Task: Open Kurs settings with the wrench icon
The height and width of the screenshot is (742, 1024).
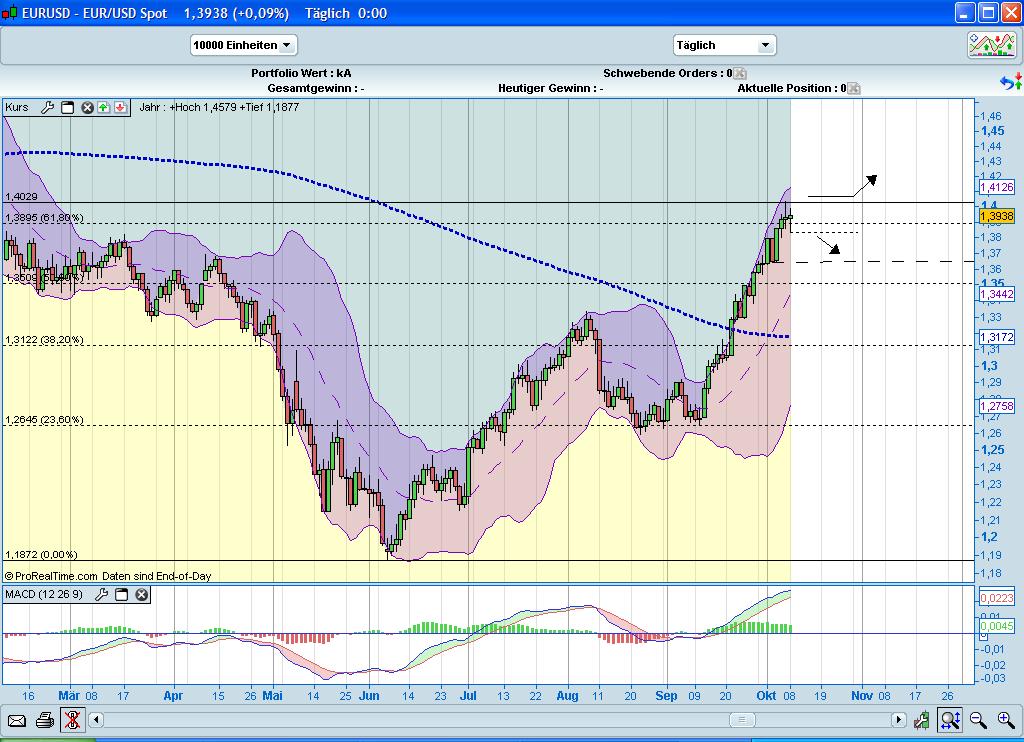Action: [x=48, y=107]
